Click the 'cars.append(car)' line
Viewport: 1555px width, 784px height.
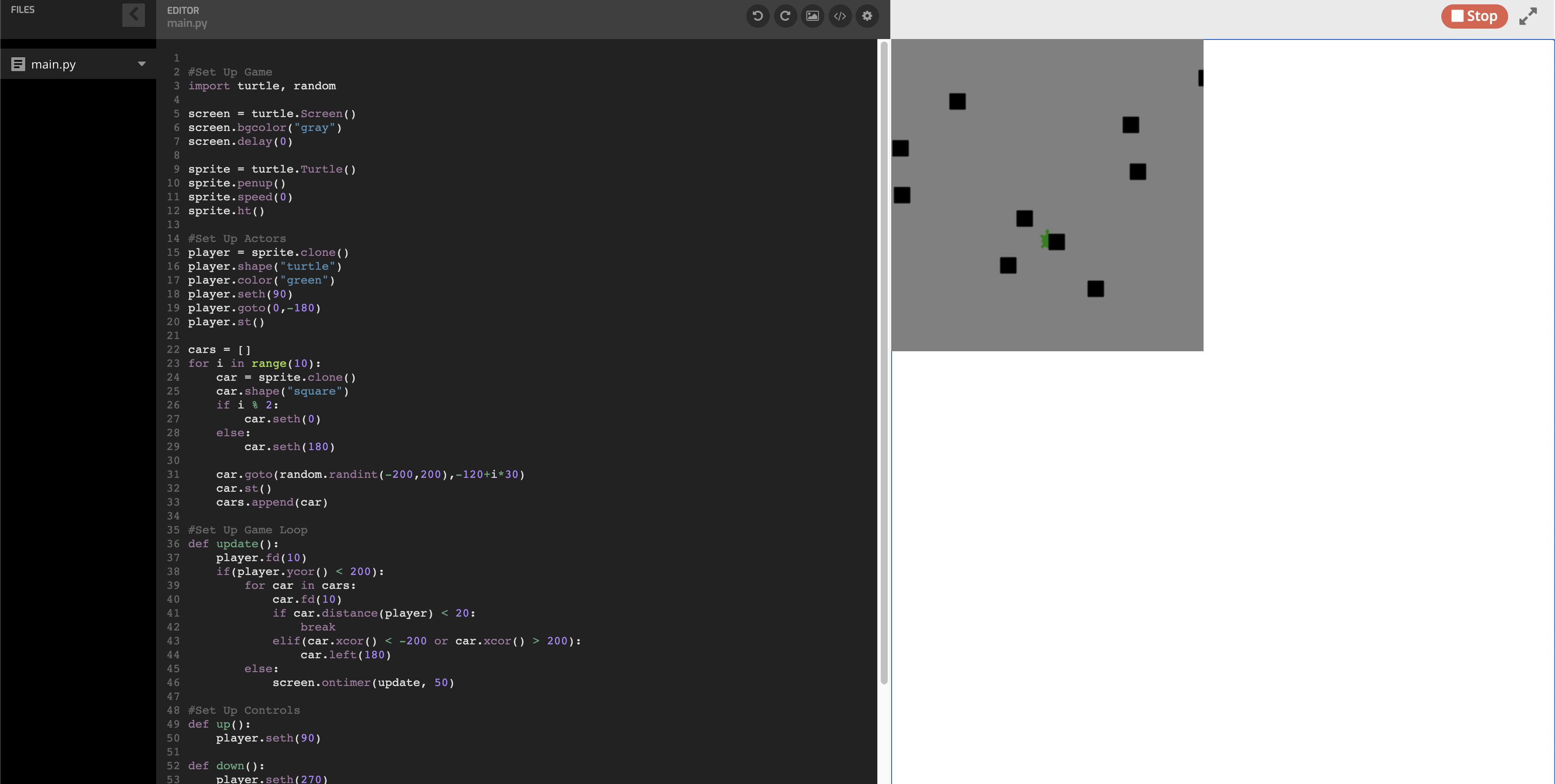click(x=272, y=502)
